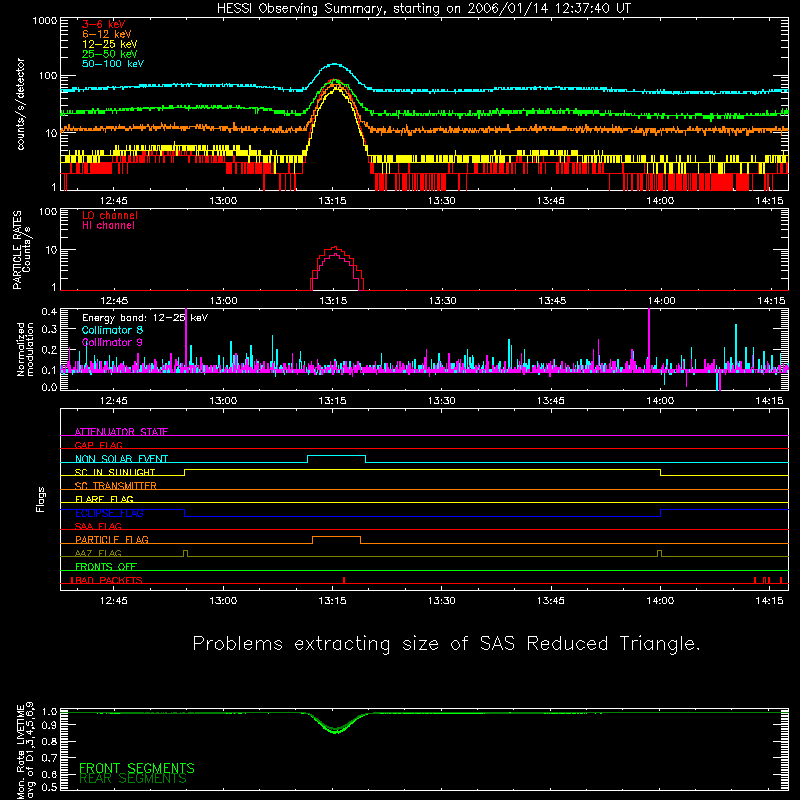The width and height of the screenshot is (800, 800).
Task: Click the 14:00 tick label under flags plot
Action: click(660, 601)
